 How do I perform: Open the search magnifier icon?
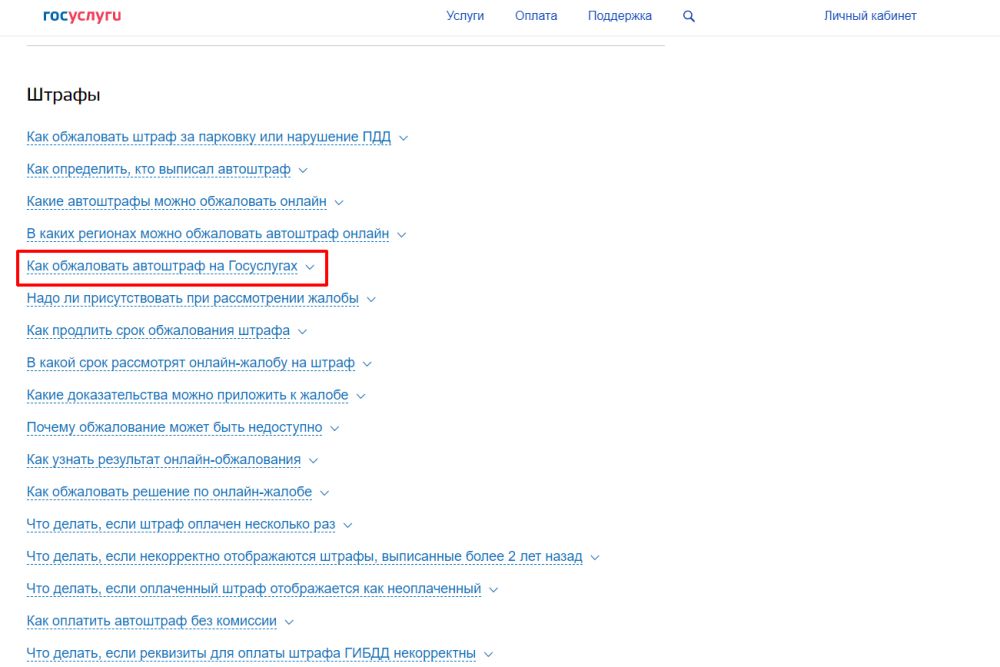689,17
